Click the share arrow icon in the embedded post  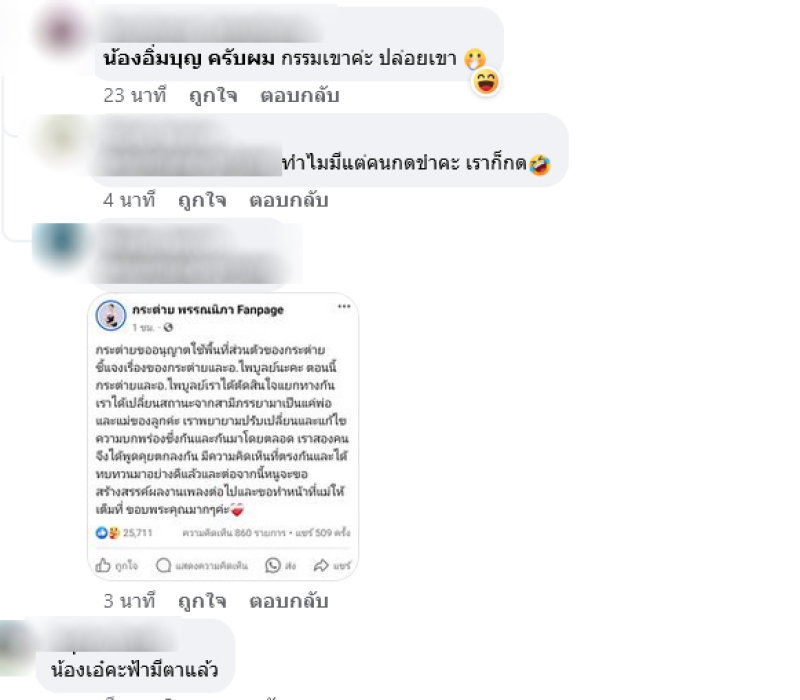tap(321, 565)
